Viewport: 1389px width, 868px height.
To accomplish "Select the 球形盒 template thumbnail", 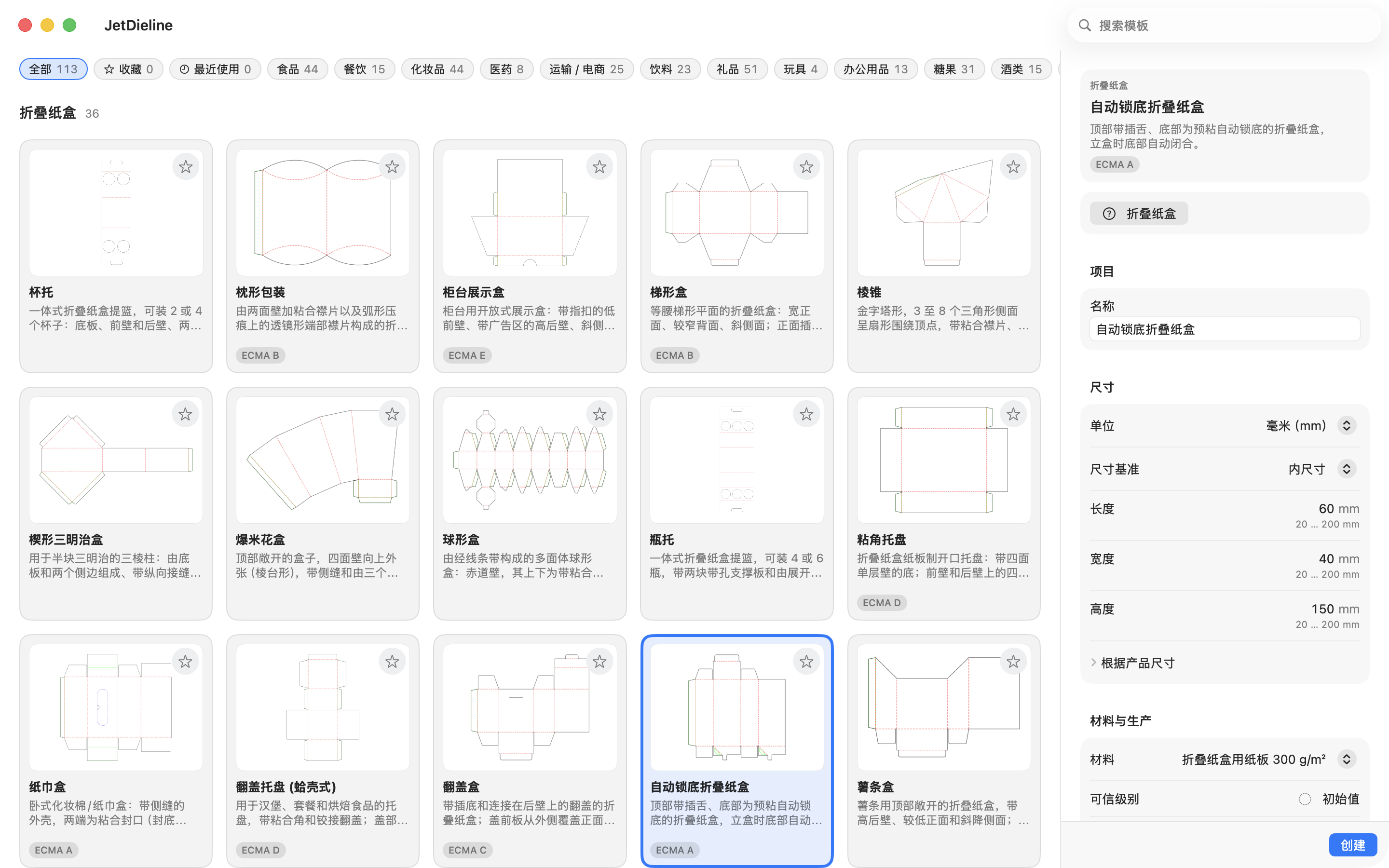I will [530, 460].
